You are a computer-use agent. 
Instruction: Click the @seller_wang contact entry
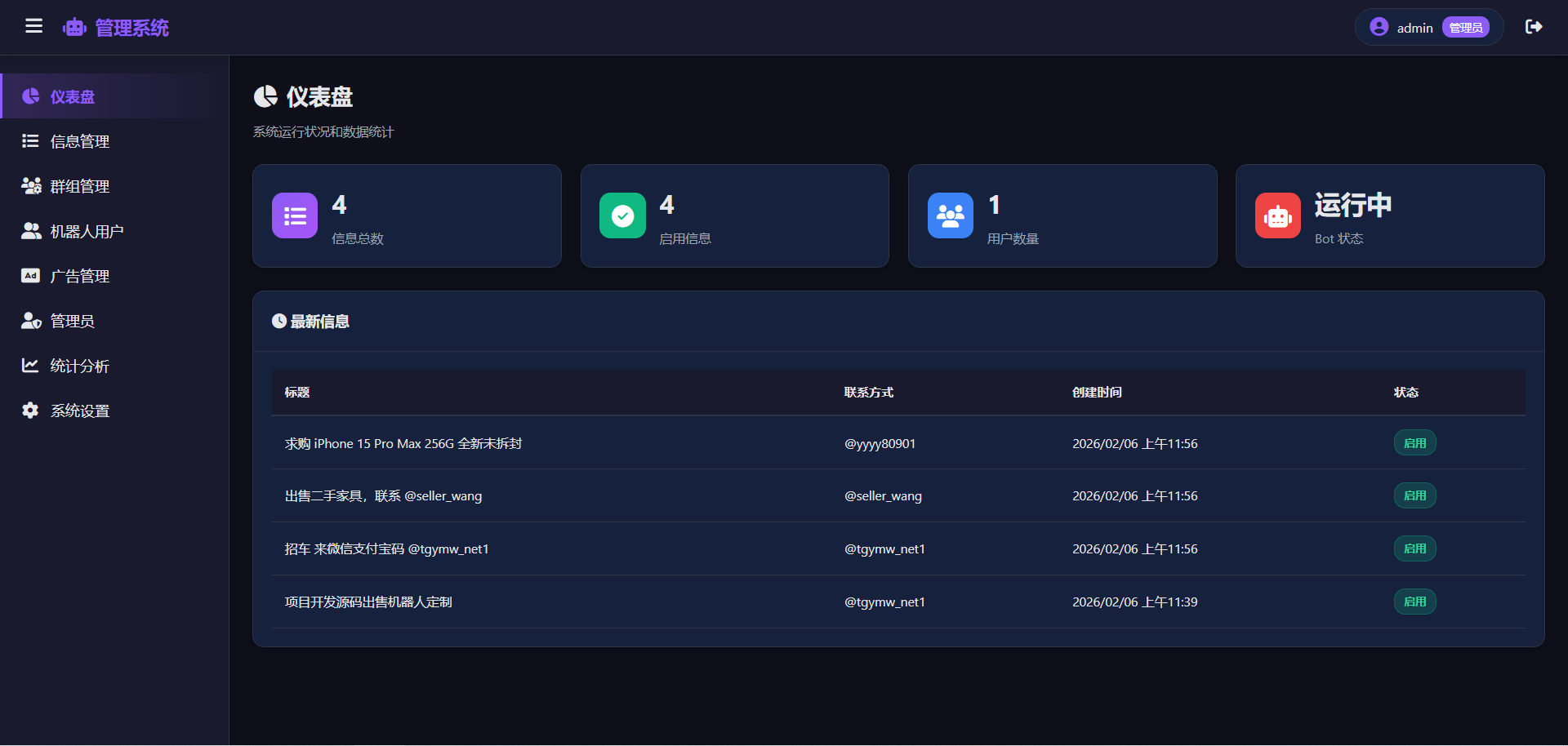[883, 496]
